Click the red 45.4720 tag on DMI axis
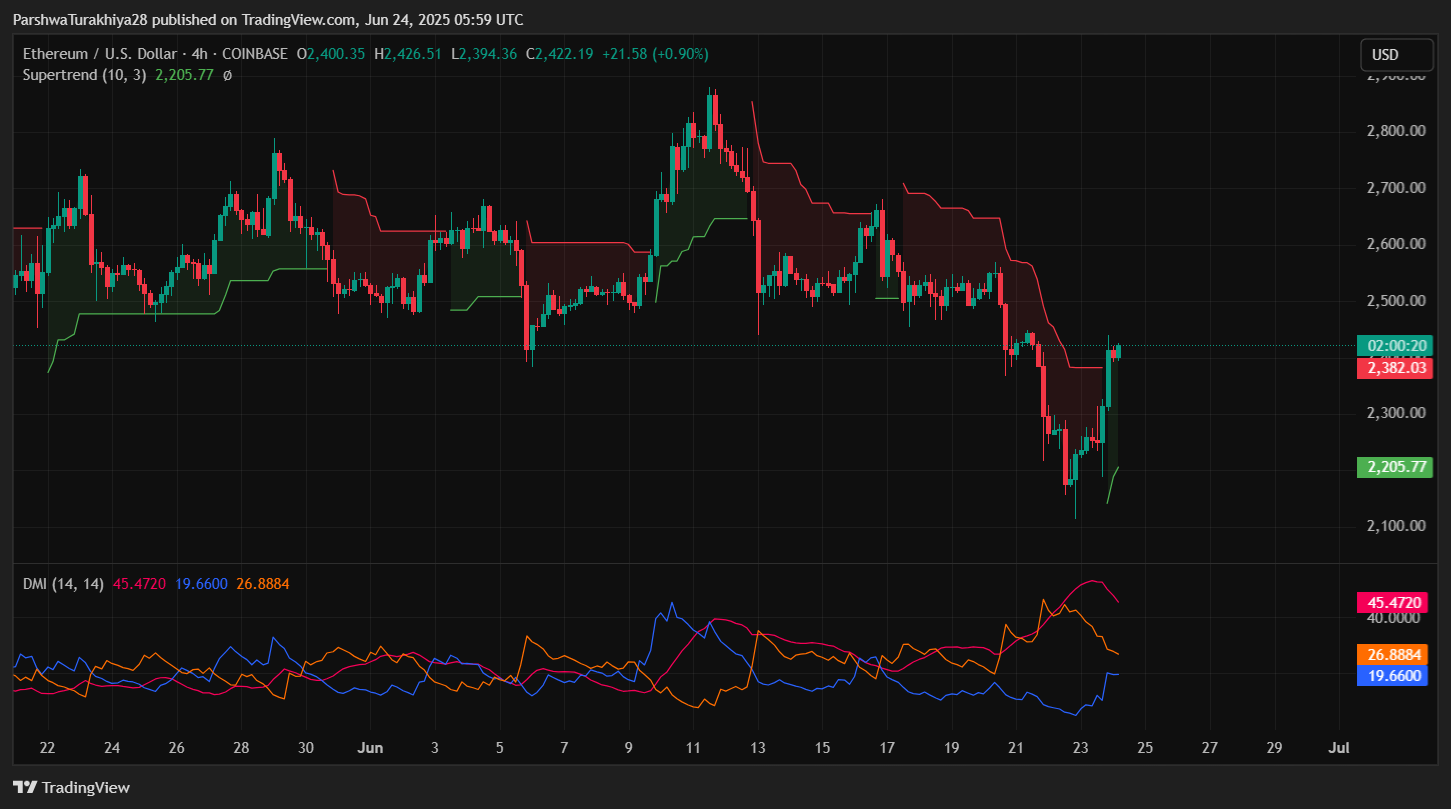The height and width of the screenshot is (809, 1451). point(1392,603)
